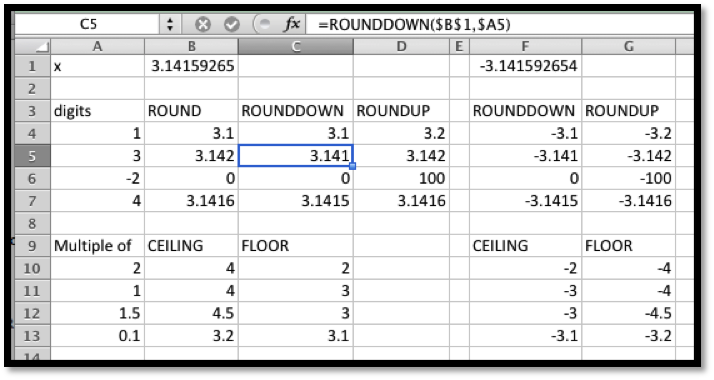Click cell D5 showing 3.142
The image size is (714, 380).
(401, 156)
